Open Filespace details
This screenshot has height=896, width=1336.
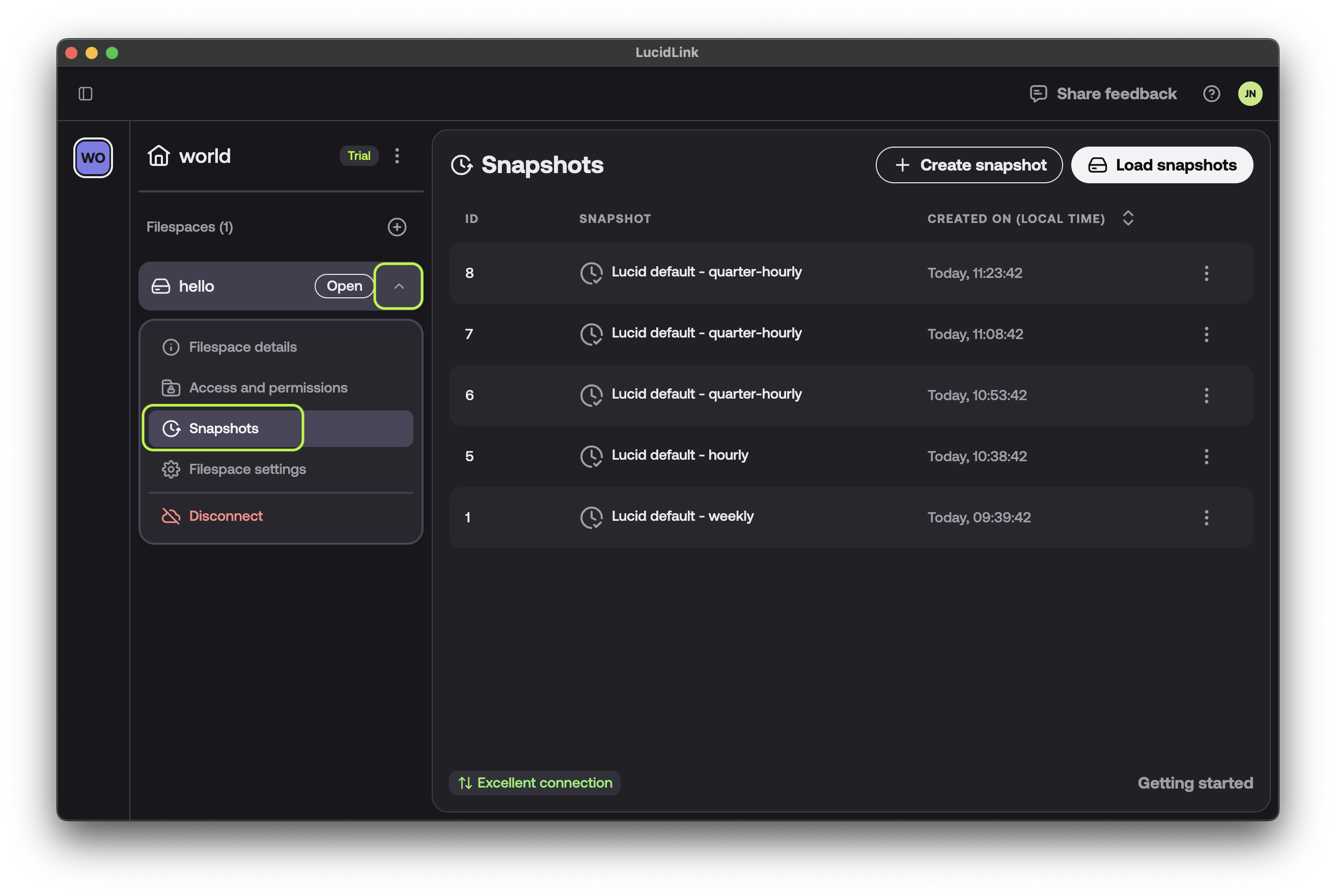tap(280, 347)
